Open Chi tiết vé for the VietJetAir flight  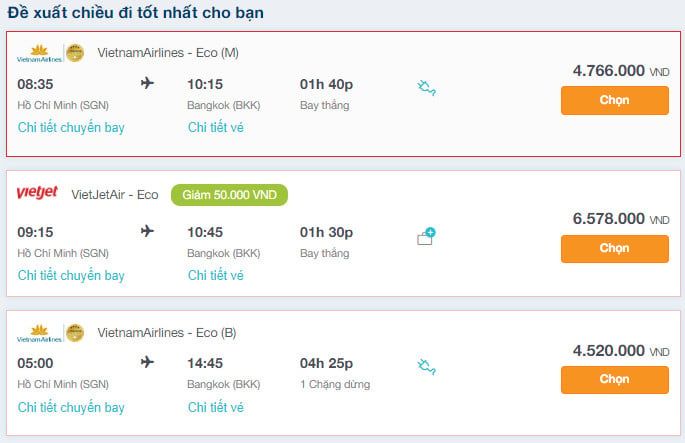point(215,275)
